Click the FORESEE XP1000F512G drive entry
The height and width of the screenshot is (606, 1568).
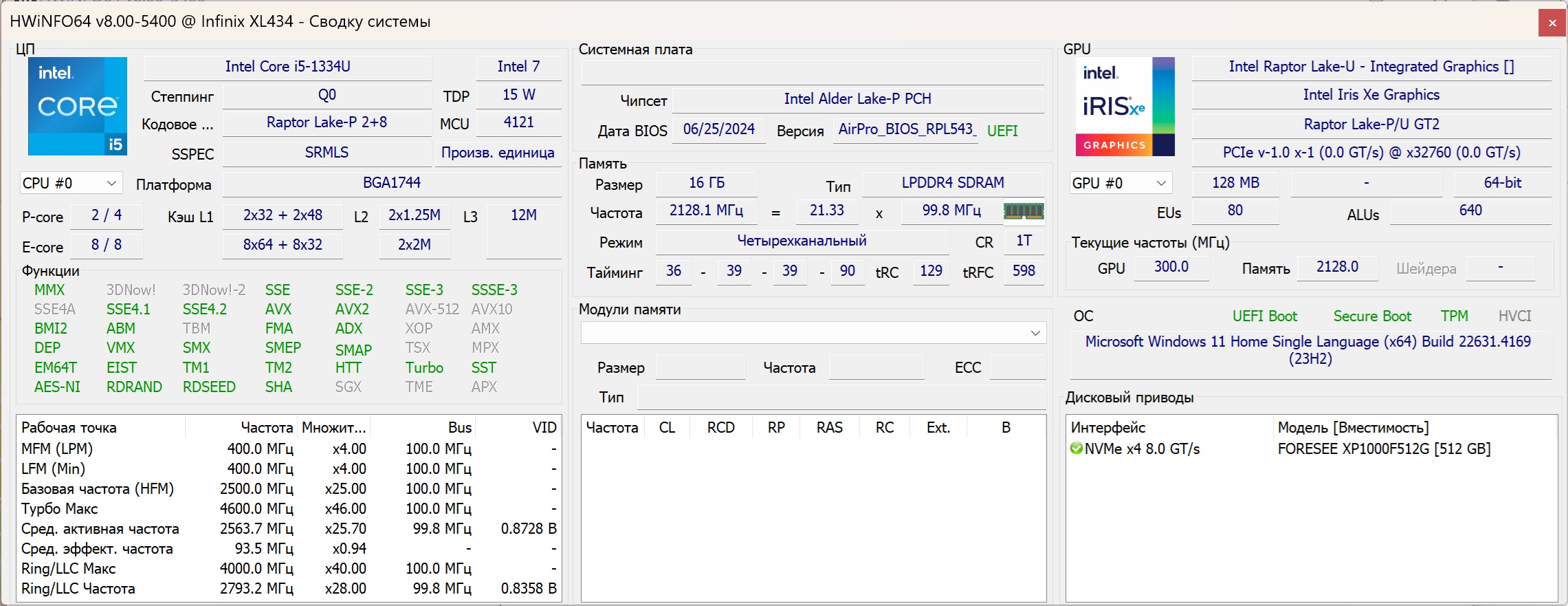(x=1383, y=448)
